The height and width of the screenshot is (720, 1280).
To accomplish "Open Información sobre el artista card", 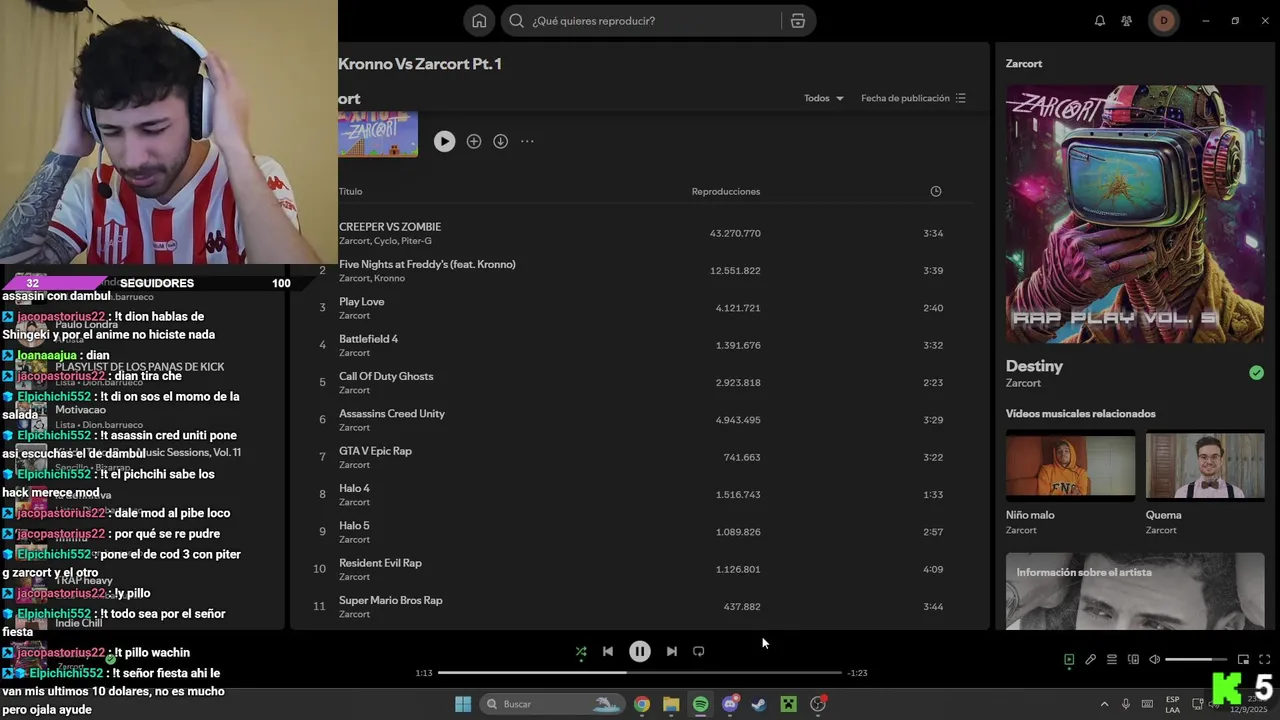I will (1135, 591).
